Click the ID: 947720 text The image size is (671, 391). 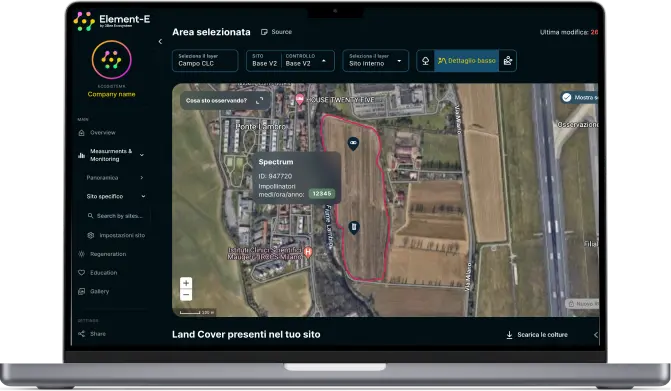click(275, 176)
